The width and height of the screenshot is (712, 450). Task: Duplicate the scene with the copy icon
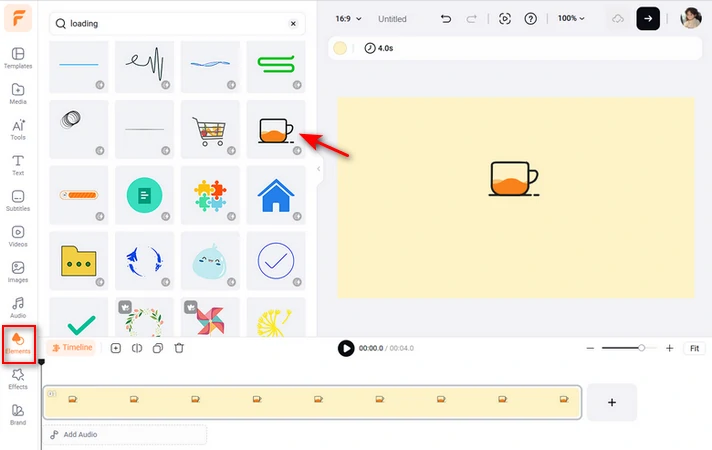coord(158,348)
